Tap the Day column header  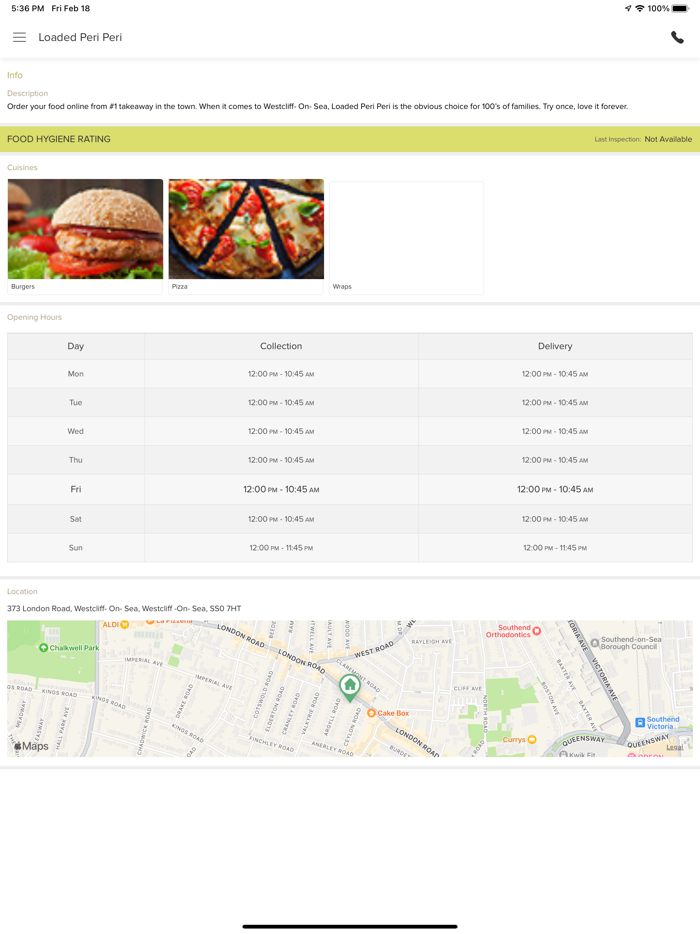[x=76, y=346]
